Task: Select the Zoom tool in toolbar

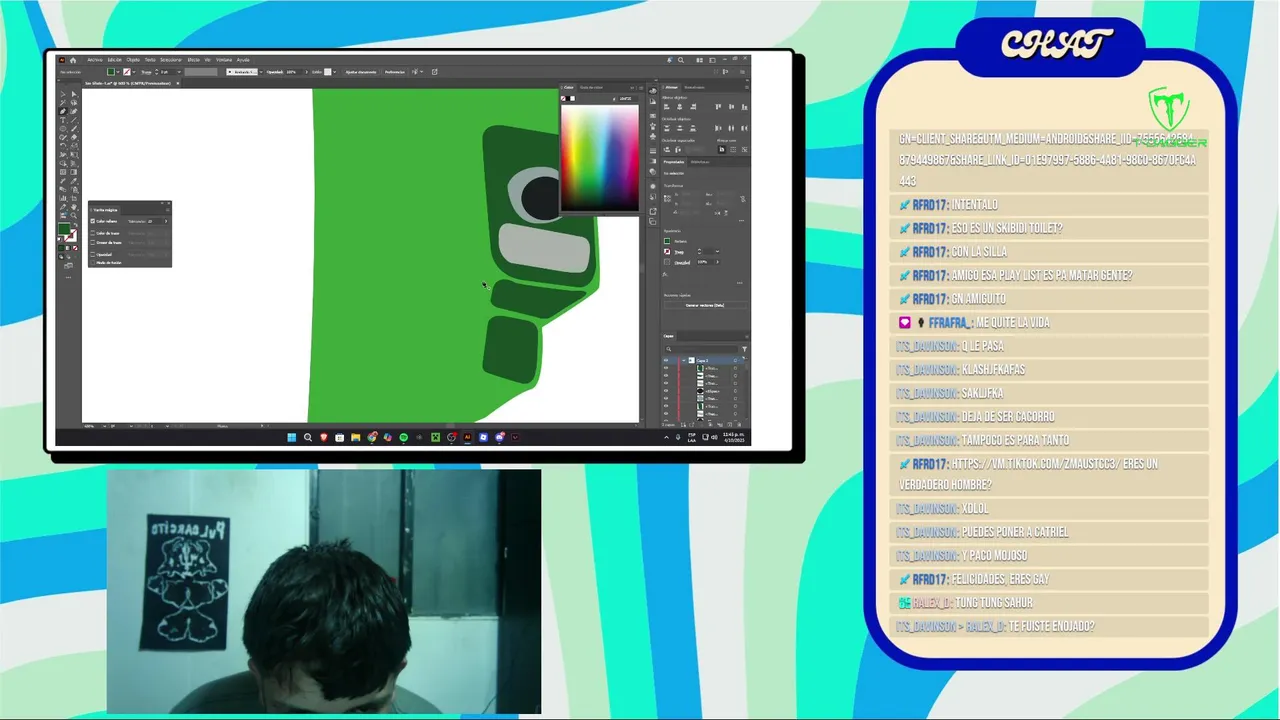Action: pyautogui.click(x=74, y=215)
